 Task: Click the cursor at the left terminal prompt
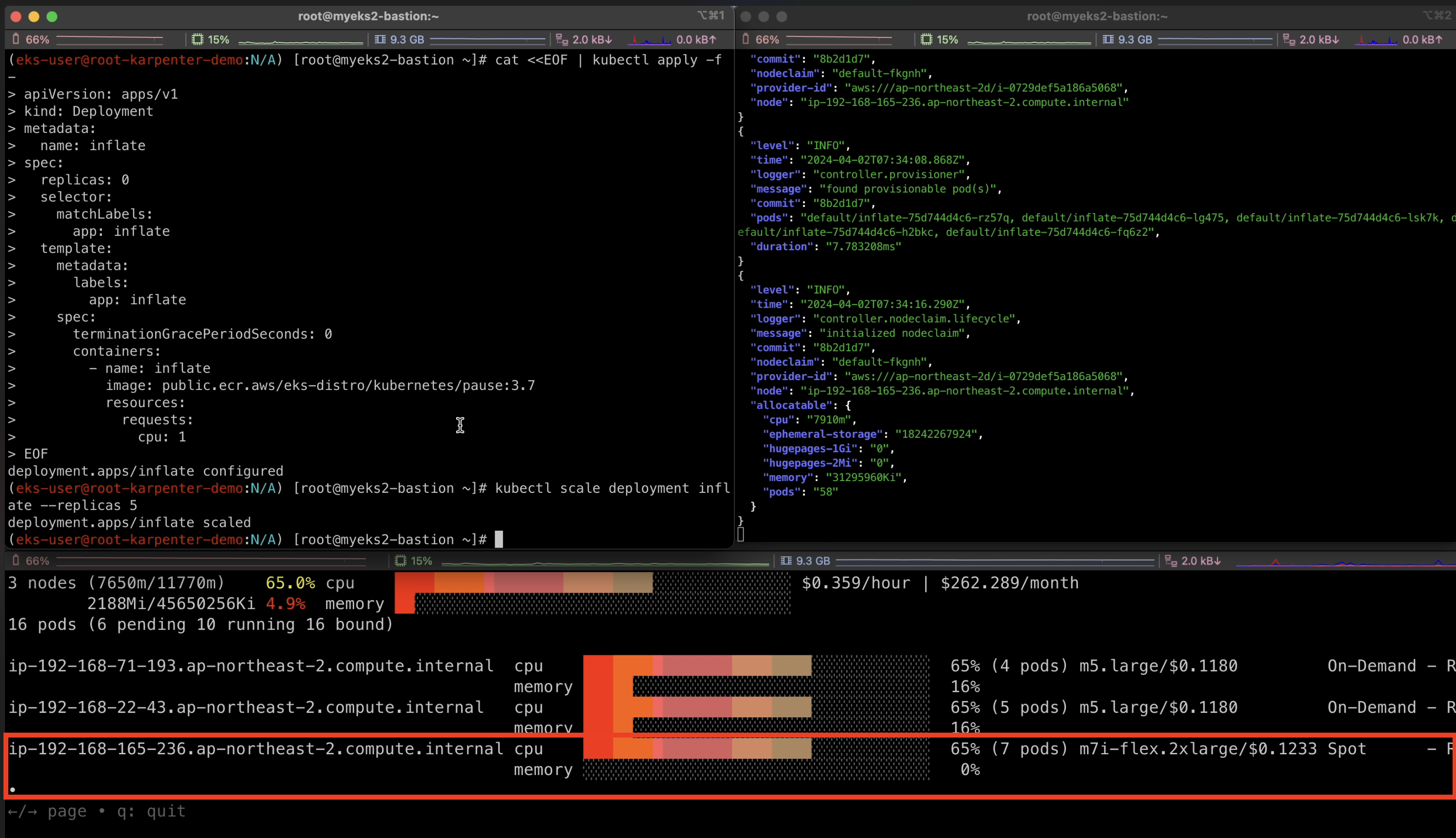click(x=498, y=539)
